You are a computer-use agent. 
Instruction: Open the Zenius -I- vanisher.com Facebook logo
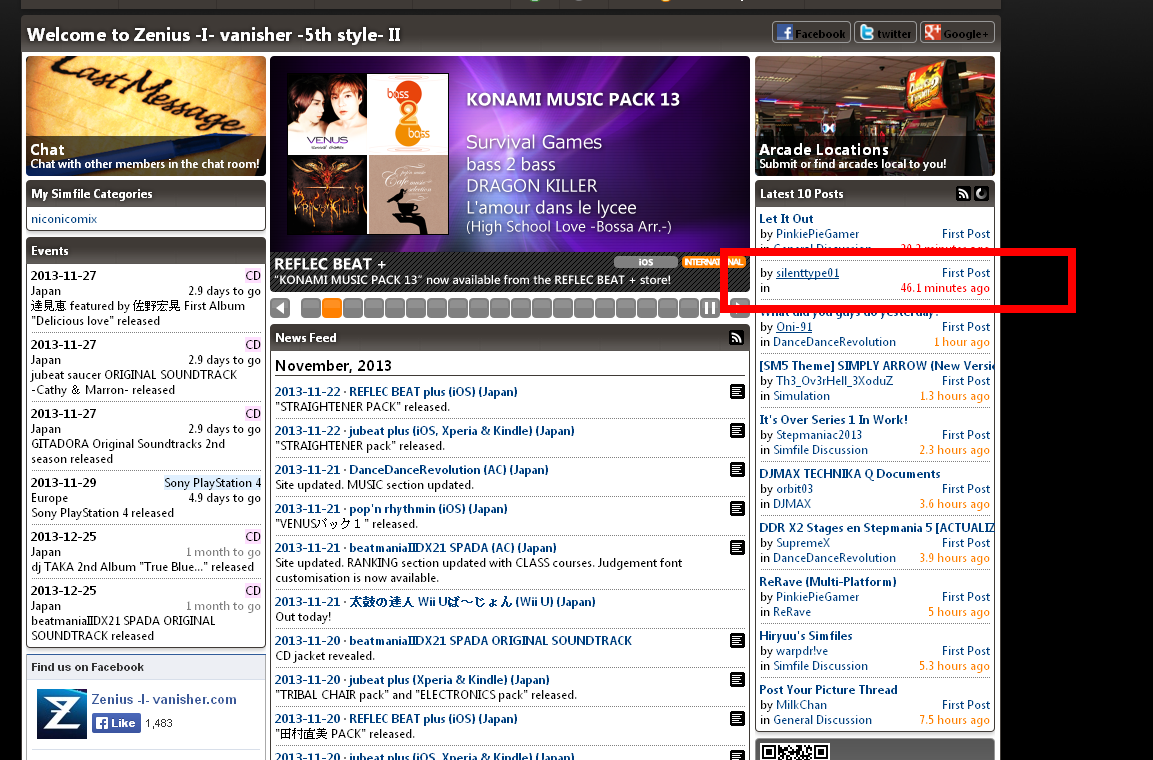click(62, 714)
